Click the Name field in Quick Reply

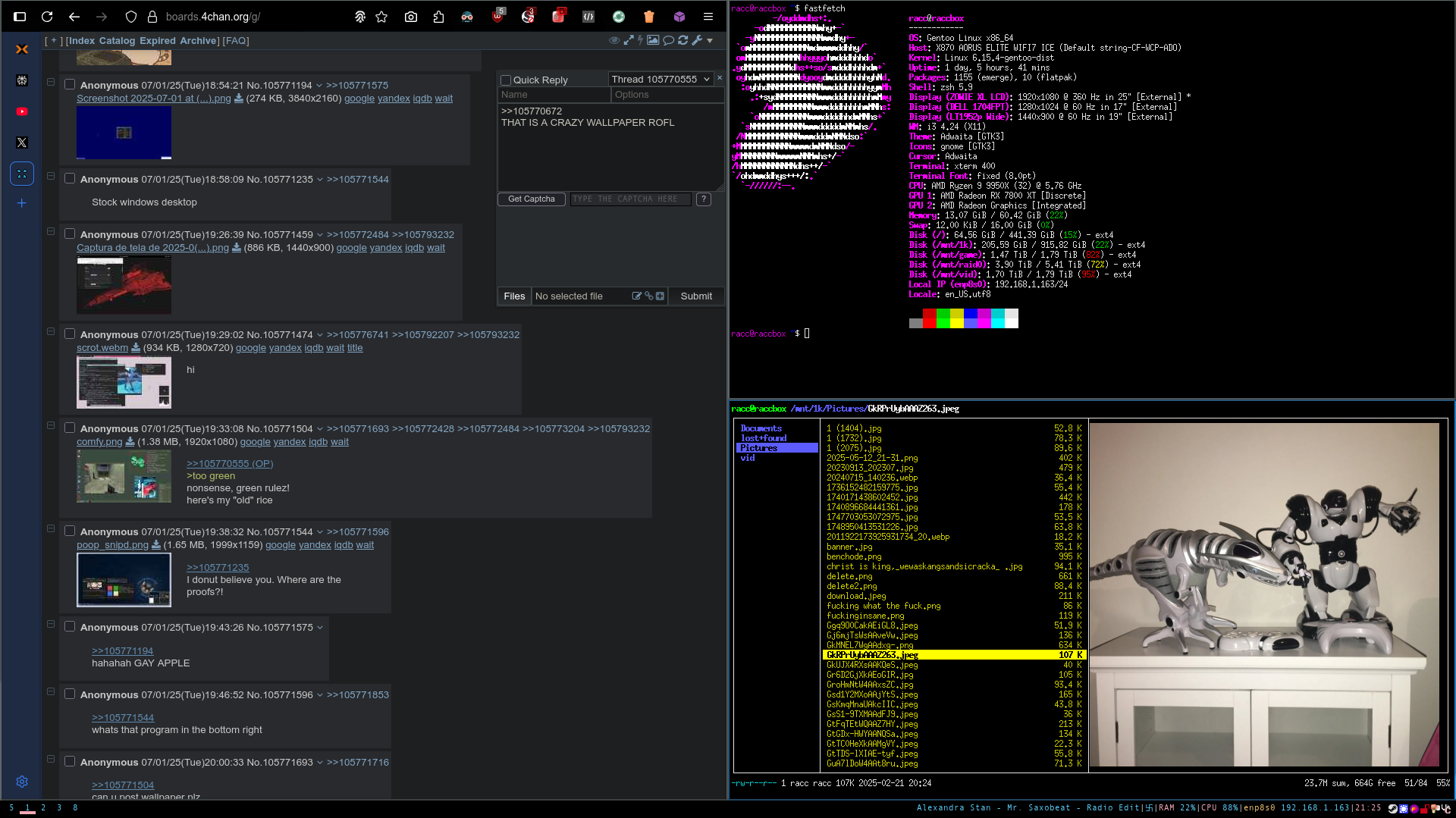(x=554, y=95)
